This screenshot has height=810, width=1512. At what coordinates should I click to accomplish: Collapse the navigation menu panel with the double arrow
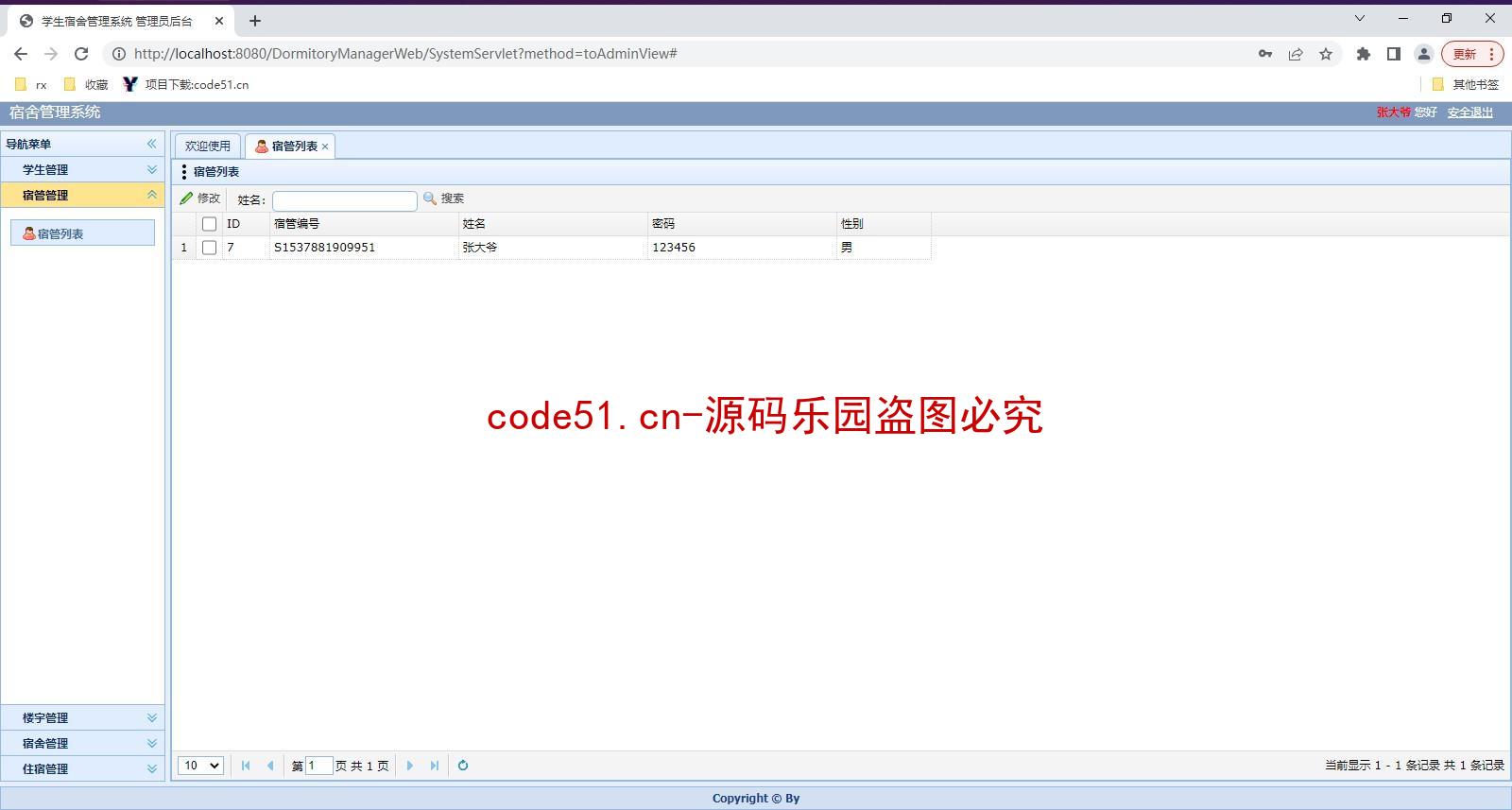151,144
